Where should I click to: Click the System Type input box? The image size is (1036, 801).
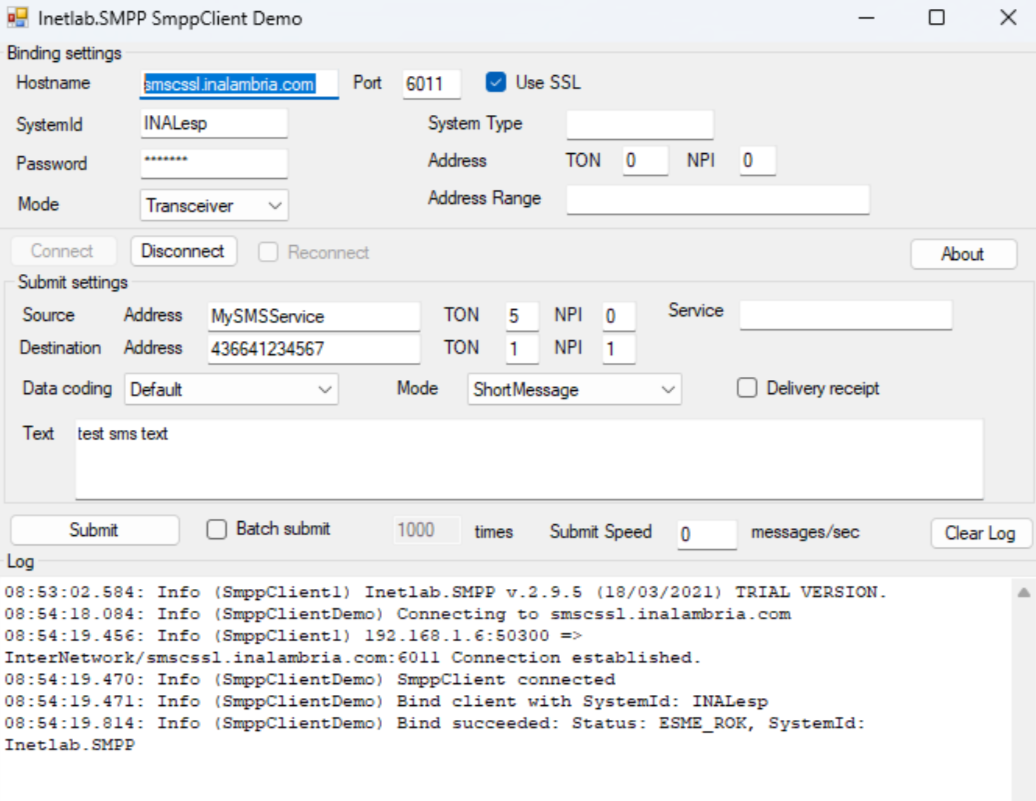click(640, 124)
